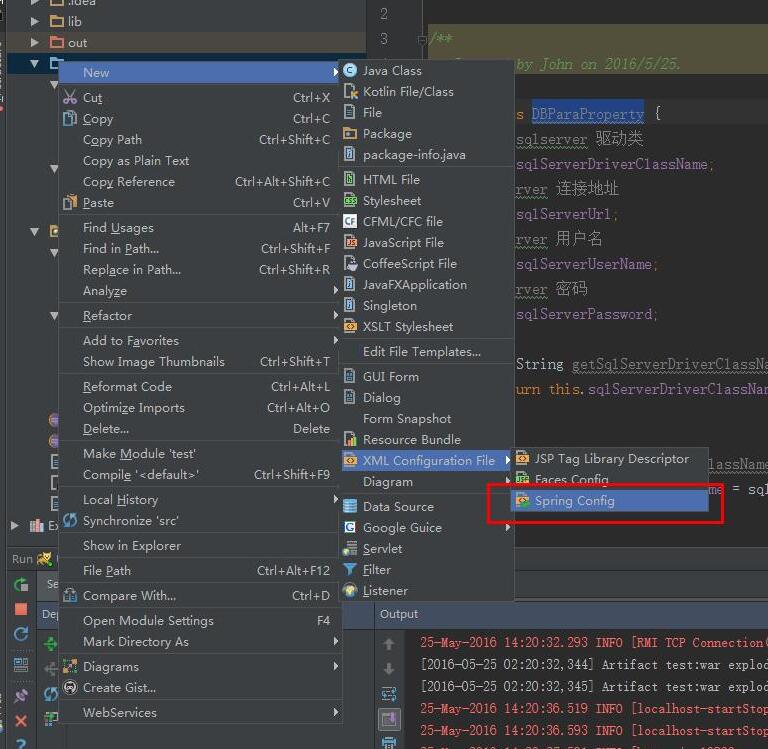Click the Create Gist GitHub icon

point(71,687)
